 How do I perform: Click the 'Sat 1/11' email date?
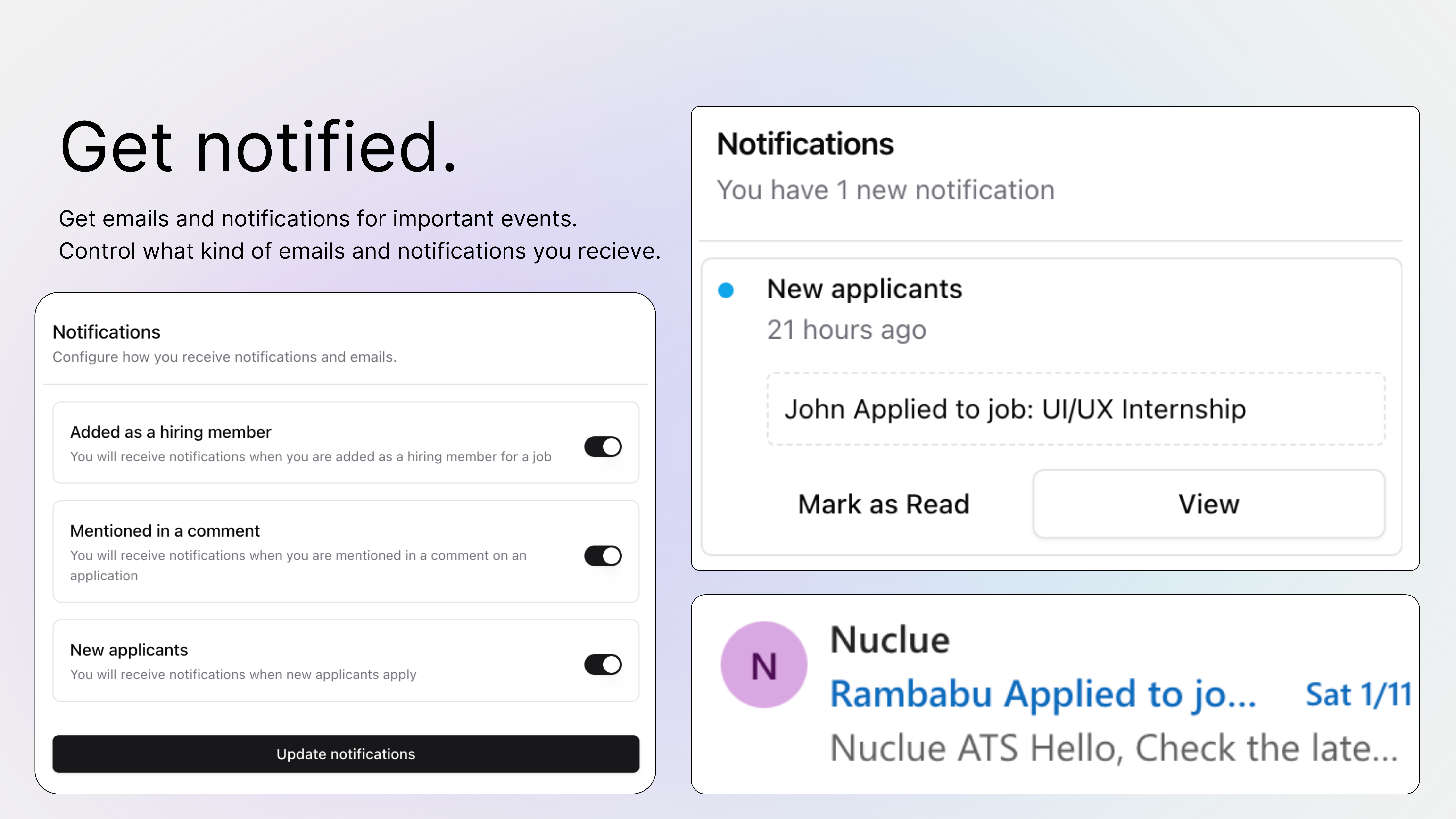[1359, 695]
